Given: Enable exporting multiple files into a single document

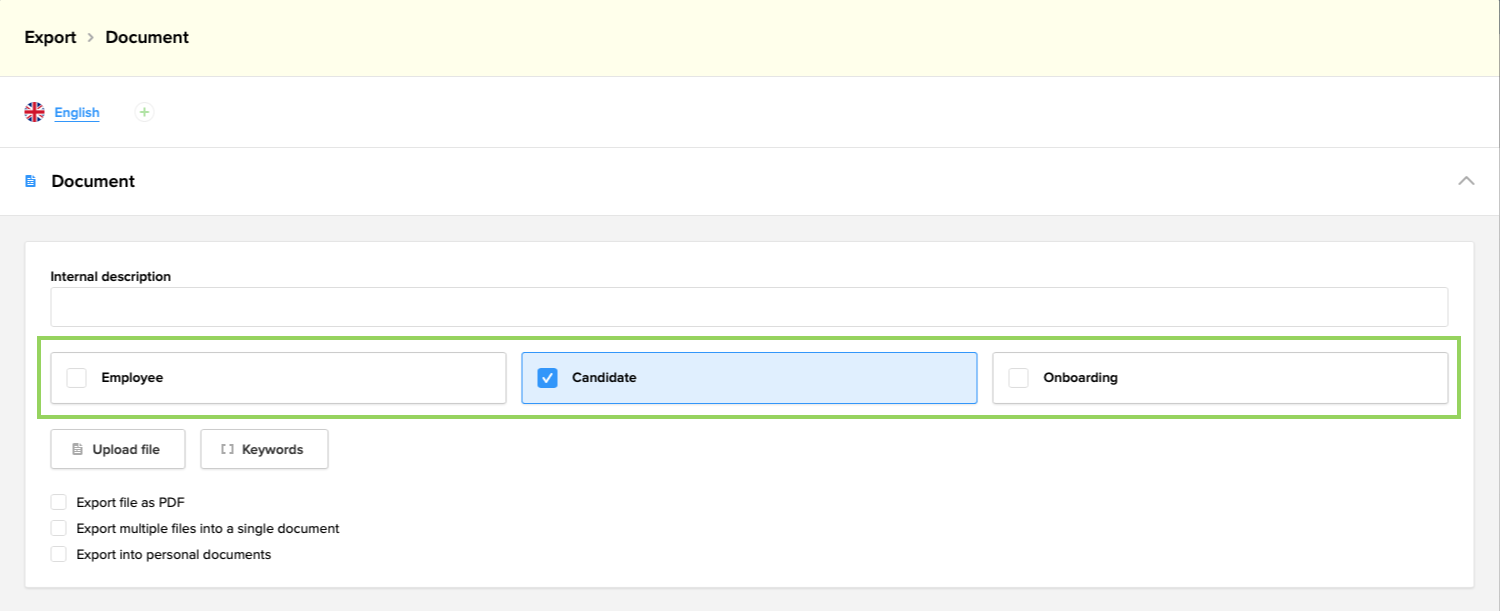Looking at the screenshot, I should click(59, 528).
